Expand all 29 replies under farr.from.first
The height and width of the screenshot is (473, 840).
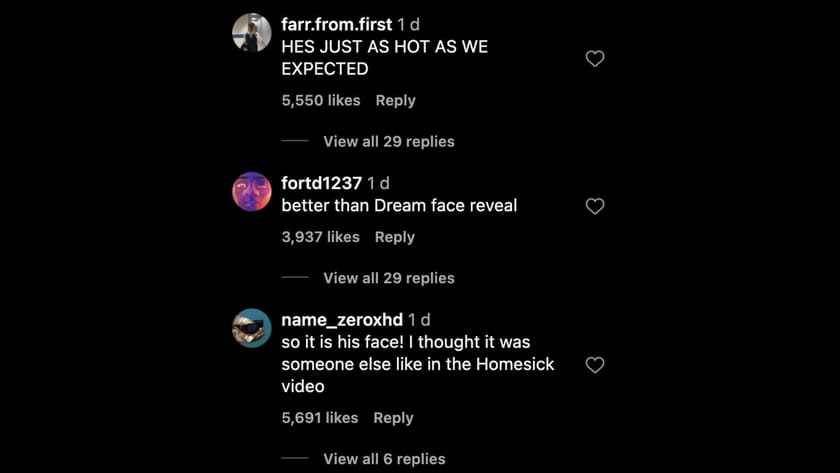(x=388, y=142)
